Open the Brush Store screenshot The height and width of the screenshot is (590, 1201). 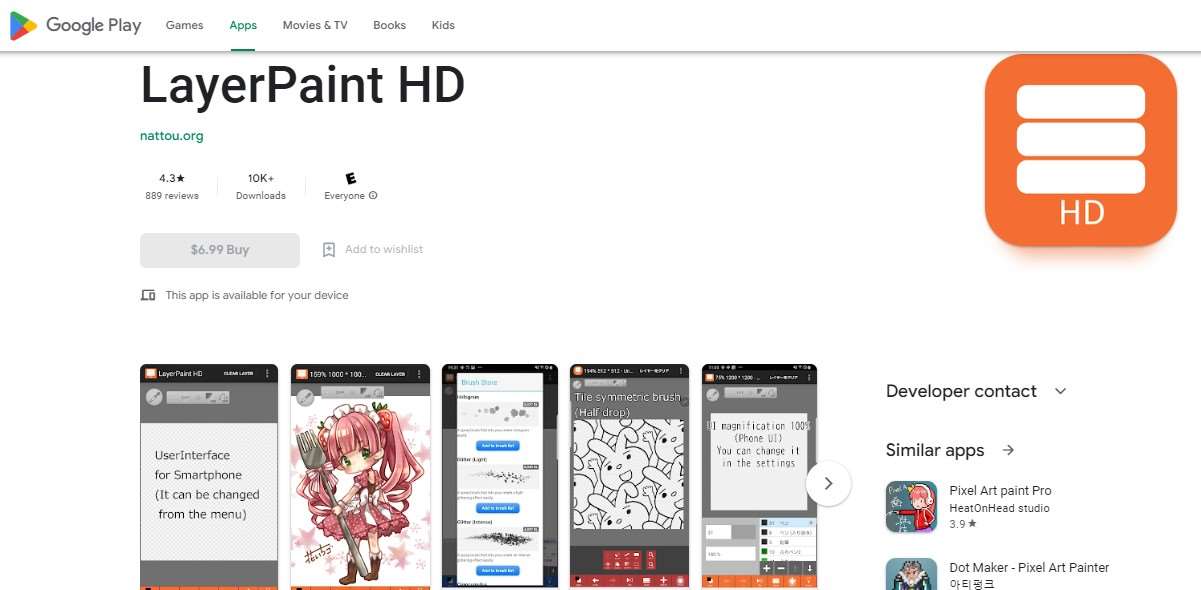pos(499,476)
